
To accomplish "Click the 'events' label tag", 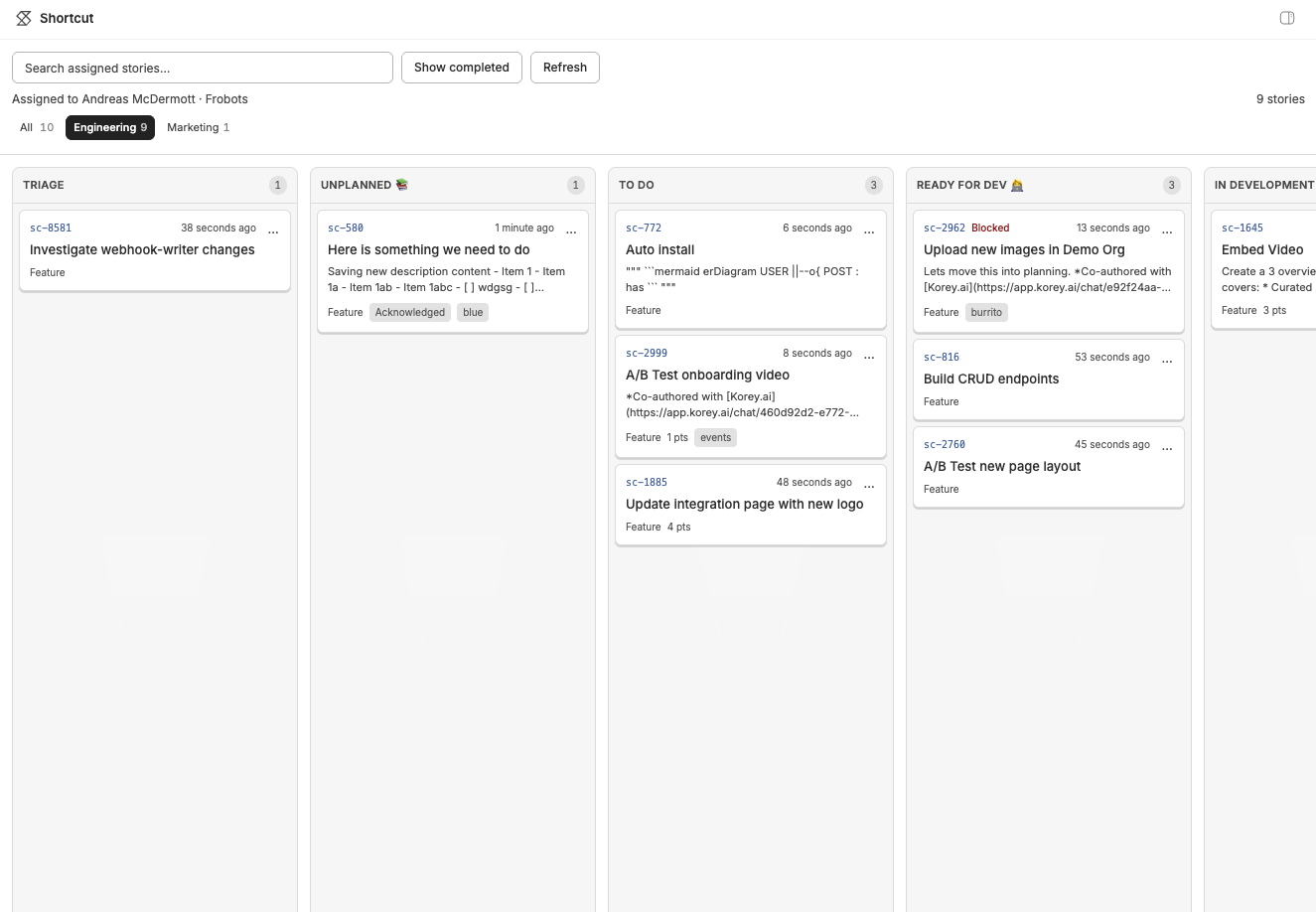I will [x=715, y=437].
